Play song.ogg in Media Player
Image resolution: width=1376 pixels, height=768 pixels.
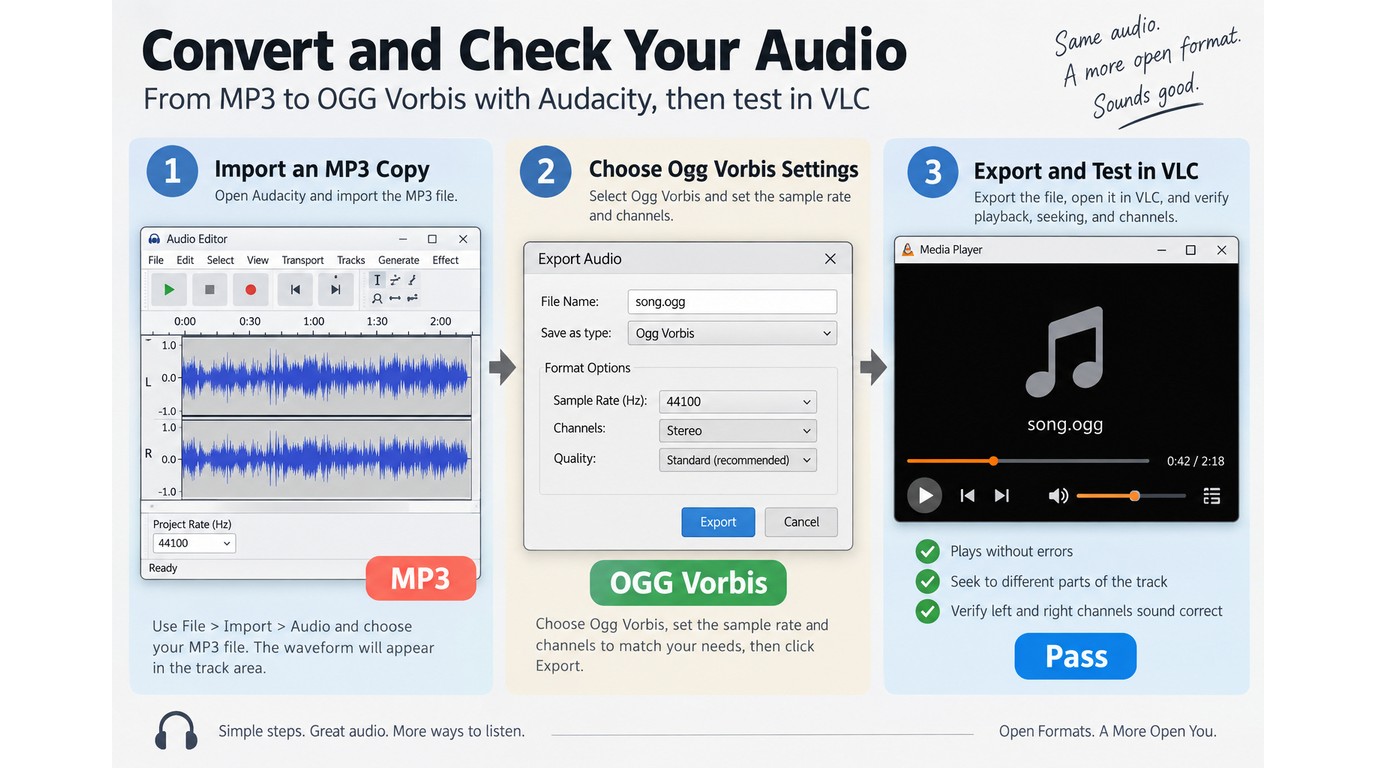tap(925, 495)
